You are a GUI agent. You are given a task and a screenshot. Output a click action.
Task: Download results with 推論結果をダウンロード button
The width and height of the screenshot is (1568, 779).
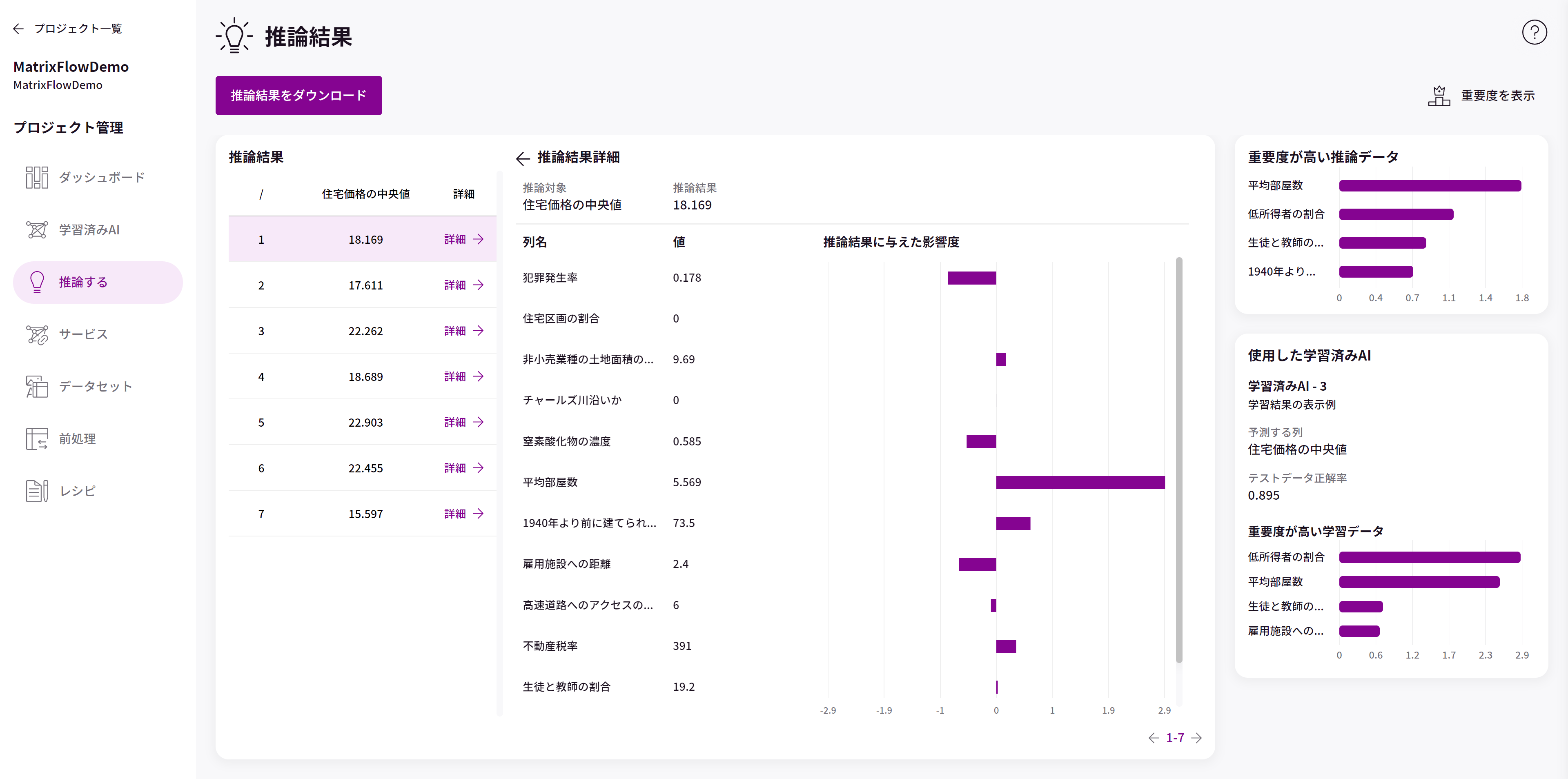(298, 96)
